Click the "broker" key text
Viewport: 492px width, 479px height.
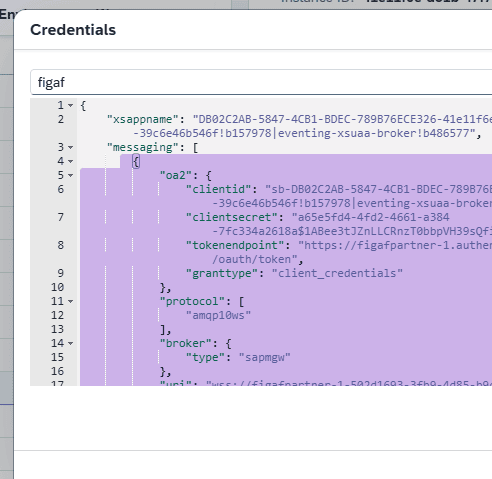click(186, 343)
